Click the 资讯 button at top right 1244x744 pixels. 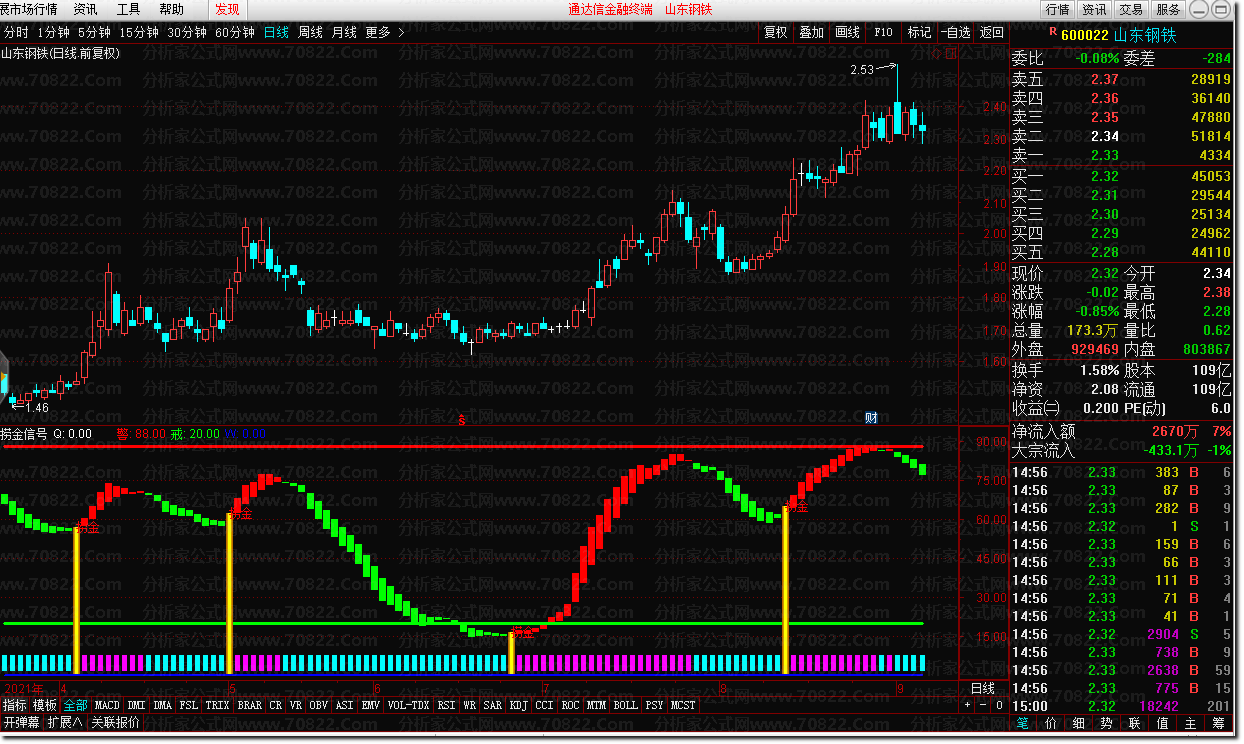point(1094,9)
